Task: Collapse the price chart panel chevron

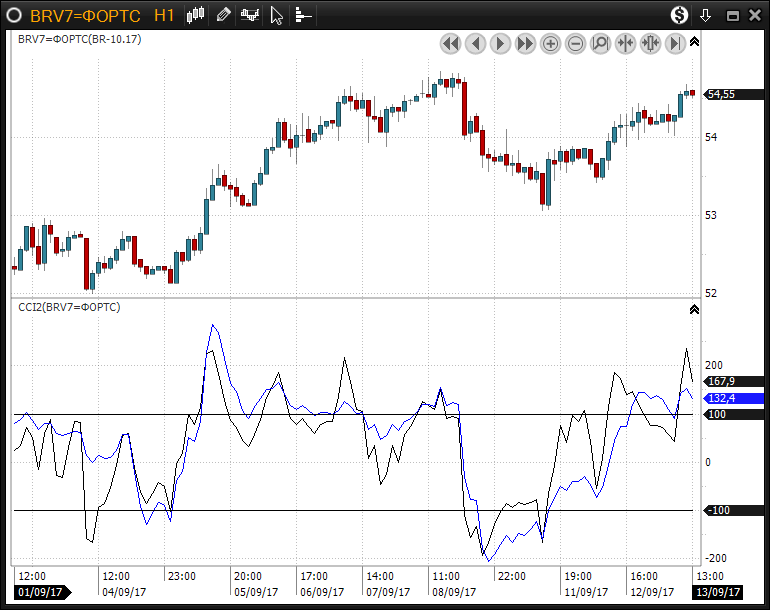Action: 695,42
